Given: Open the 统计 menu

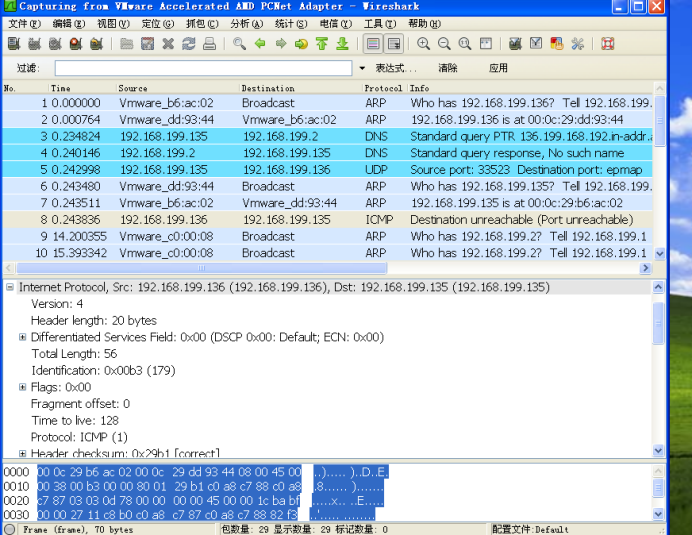Looking at the screenshot, I should coord(291,24).
